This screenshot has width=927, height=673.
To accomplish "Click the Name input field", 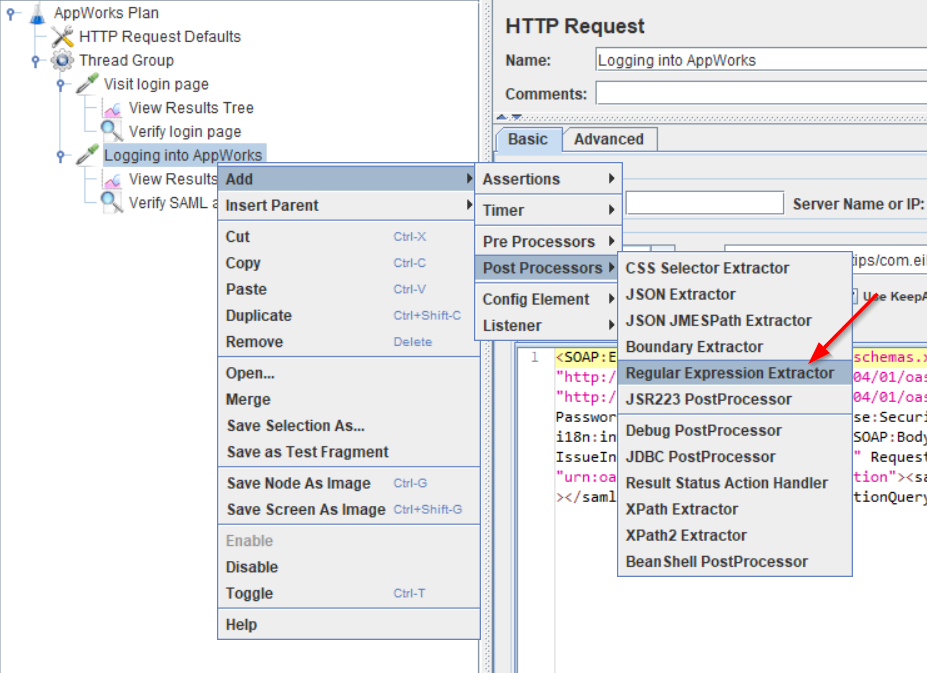I will point(760,60).
